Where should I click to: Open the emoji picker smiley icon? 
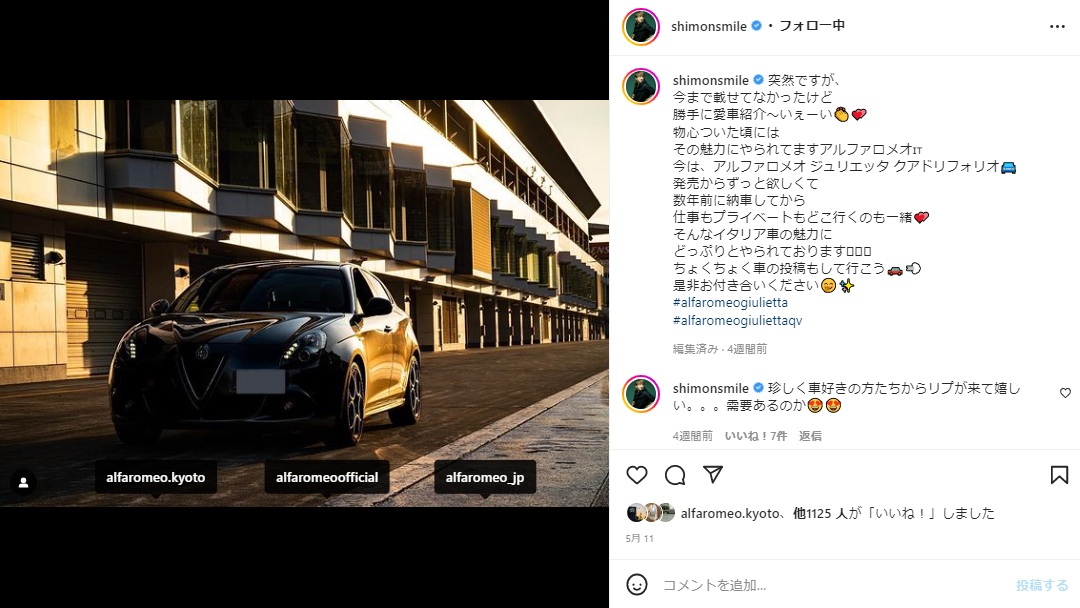pyautogui.click(x=636, y=585)
